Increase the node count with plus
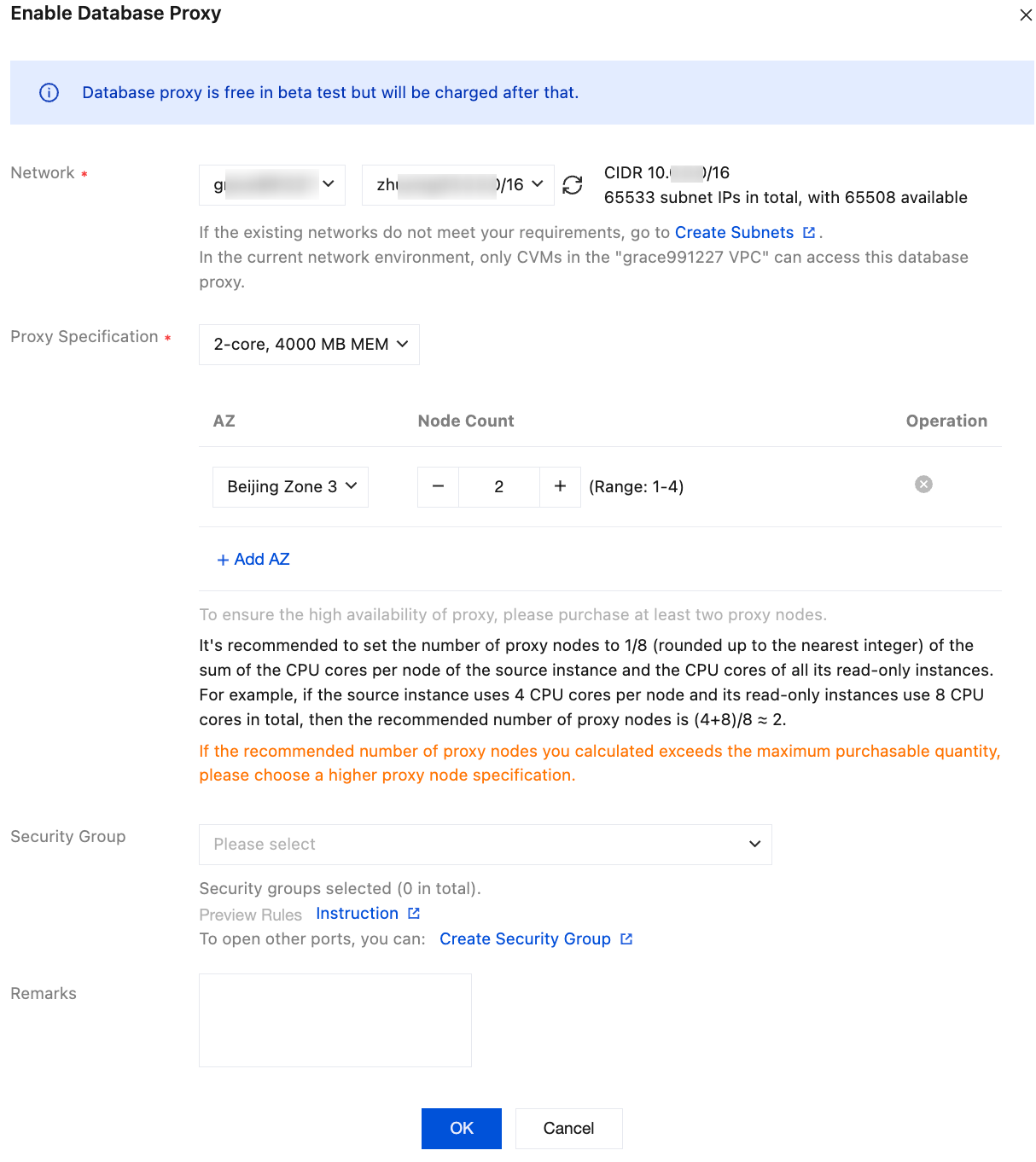1036x1162 pixels. 560,486
